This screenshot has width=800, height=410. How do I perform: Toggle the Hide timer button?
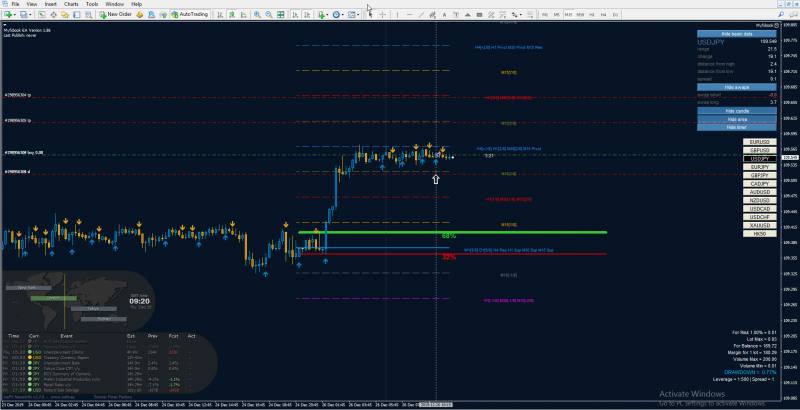737,127
